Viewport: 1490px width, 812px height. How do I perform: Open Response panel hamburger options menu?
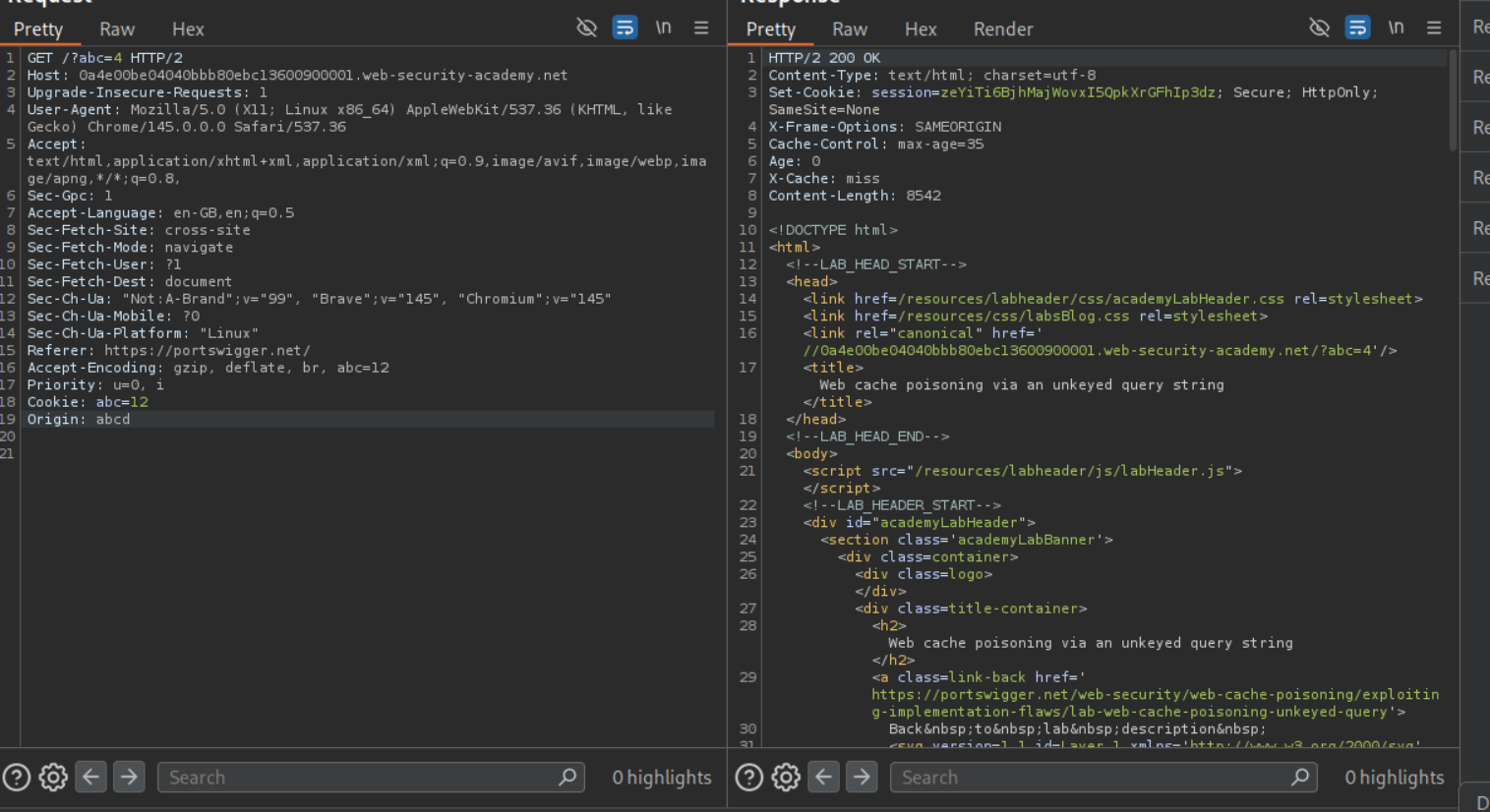(x=1434, y=28)
